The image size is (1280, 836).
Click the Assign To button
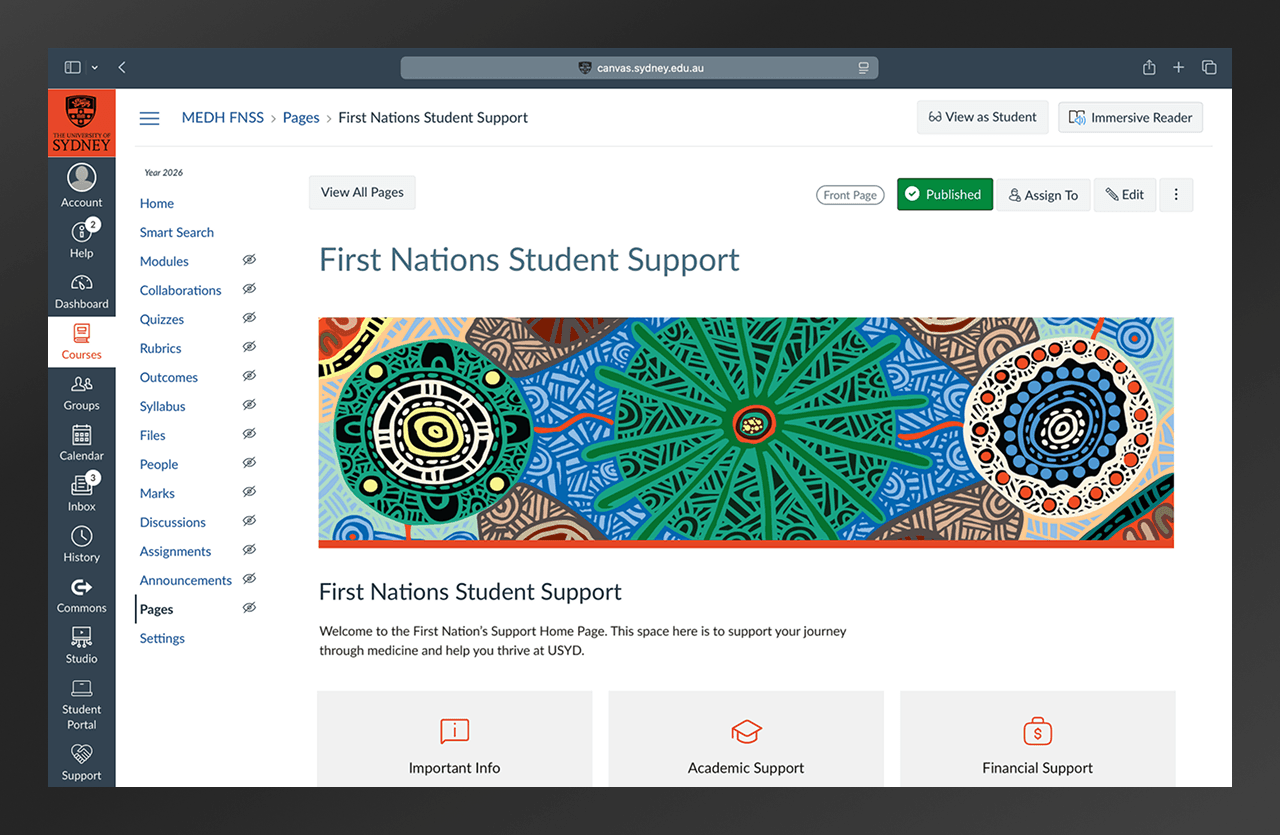tap(1043, 195)
